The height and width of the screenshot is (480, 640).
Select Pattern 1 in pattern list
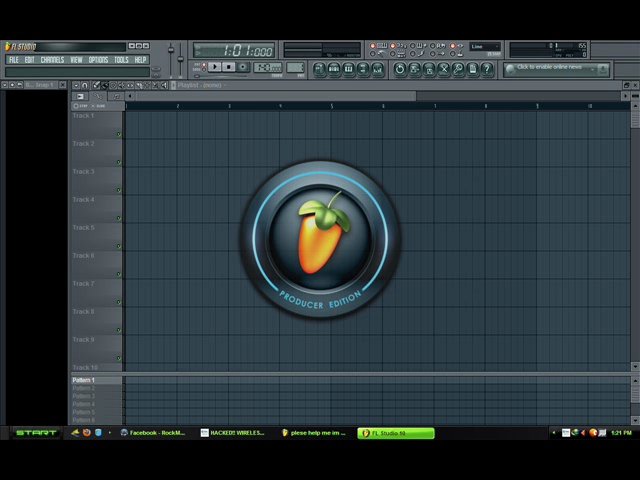(97, 380)
